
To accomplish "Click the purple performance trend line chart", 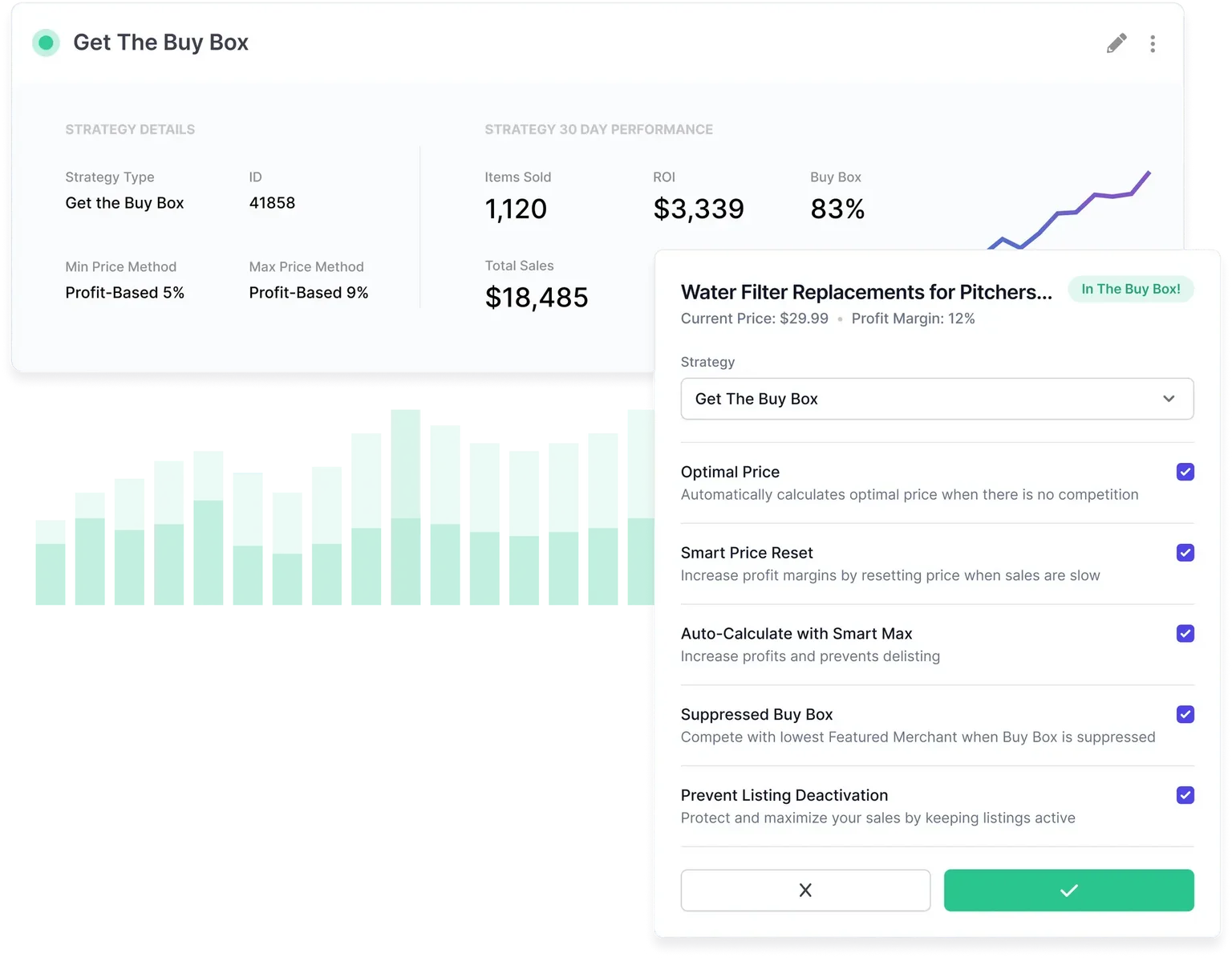I will [1069, 210].
